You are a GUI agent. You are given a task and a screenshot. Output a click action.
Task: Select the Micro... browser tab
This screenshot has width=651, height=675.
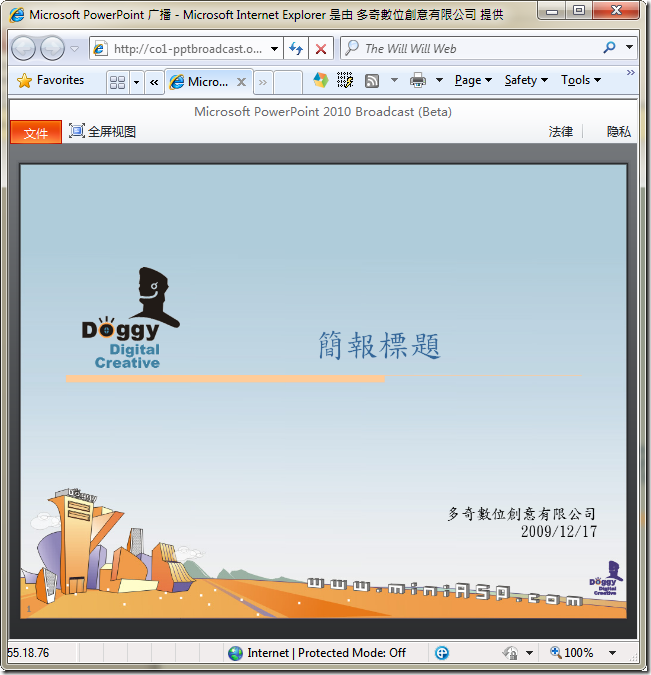(x=208, y=81)
